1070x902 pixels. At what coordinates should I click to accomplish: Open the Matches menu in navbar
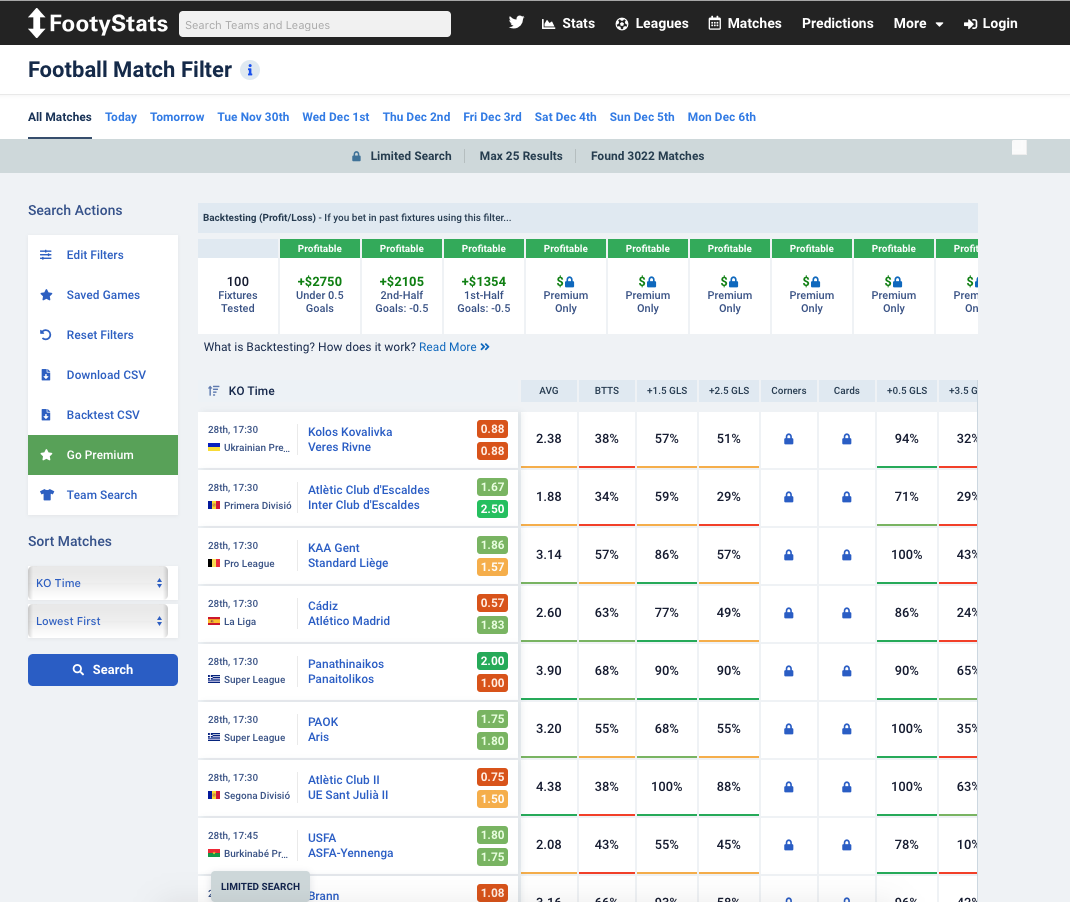[744, 23]
